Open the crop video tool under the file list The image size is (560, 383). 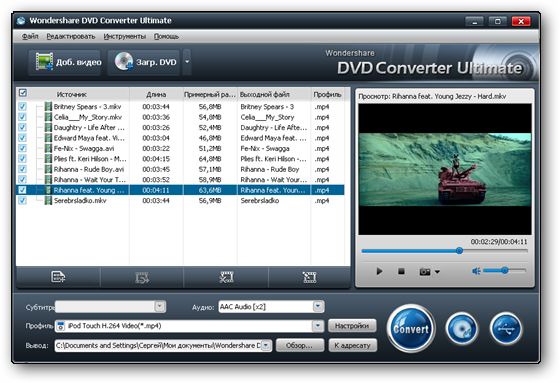309,277
